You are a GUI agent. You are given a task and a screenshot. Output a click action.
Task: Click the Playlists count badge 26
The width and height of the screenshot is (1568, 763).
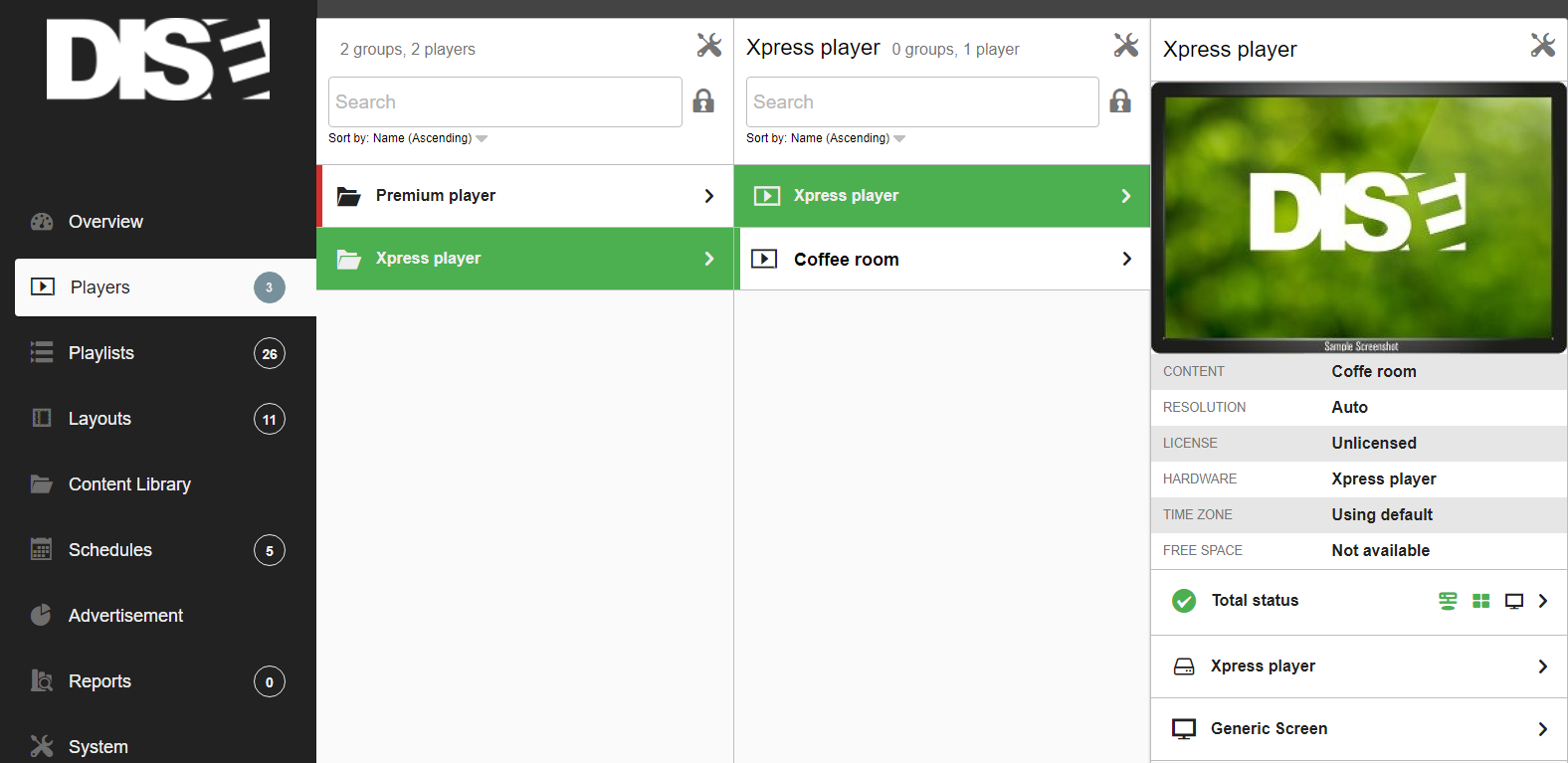pos(270,353)
